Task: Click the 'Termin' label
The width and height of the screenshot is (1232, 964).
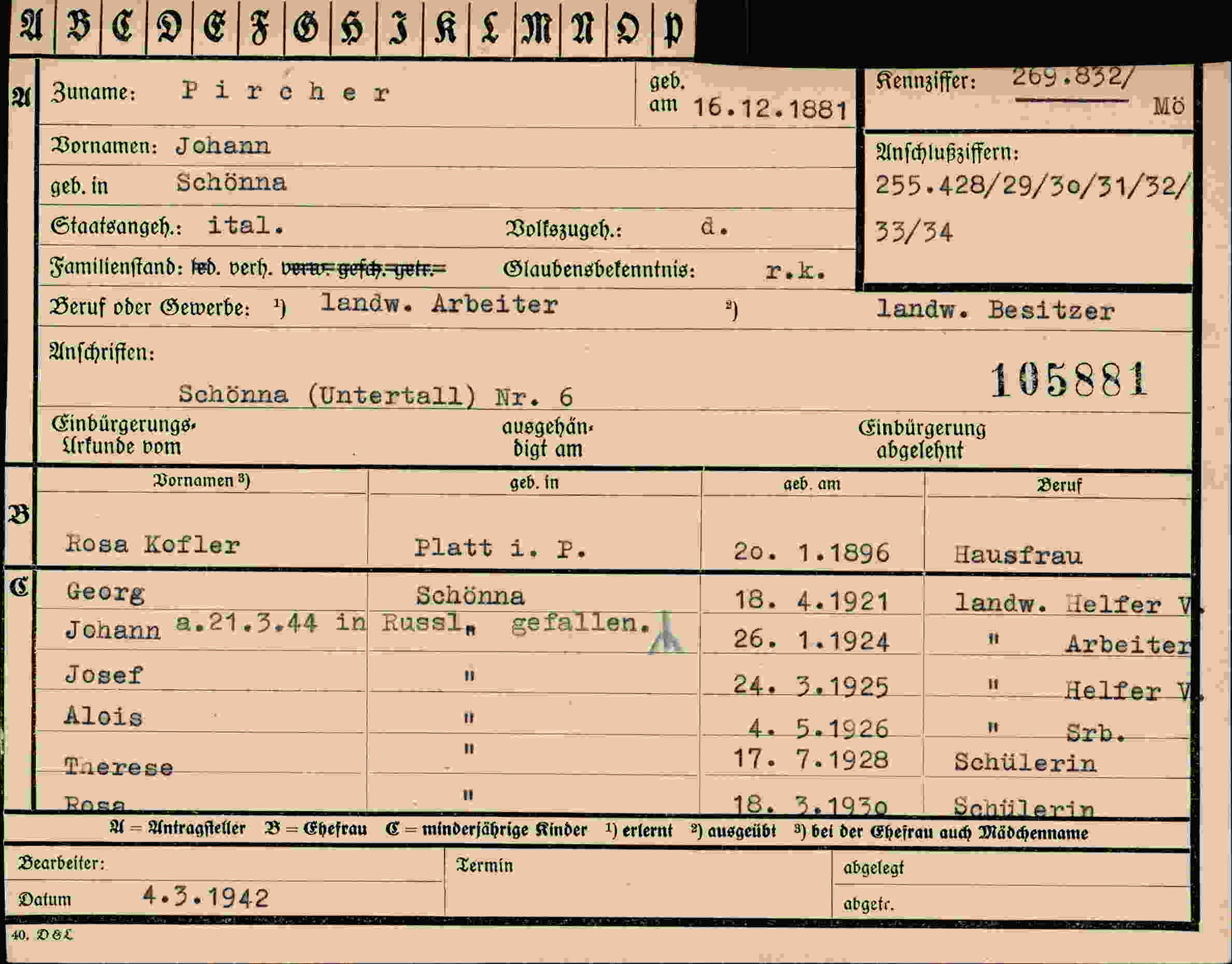Action: [x=484, y=865]
